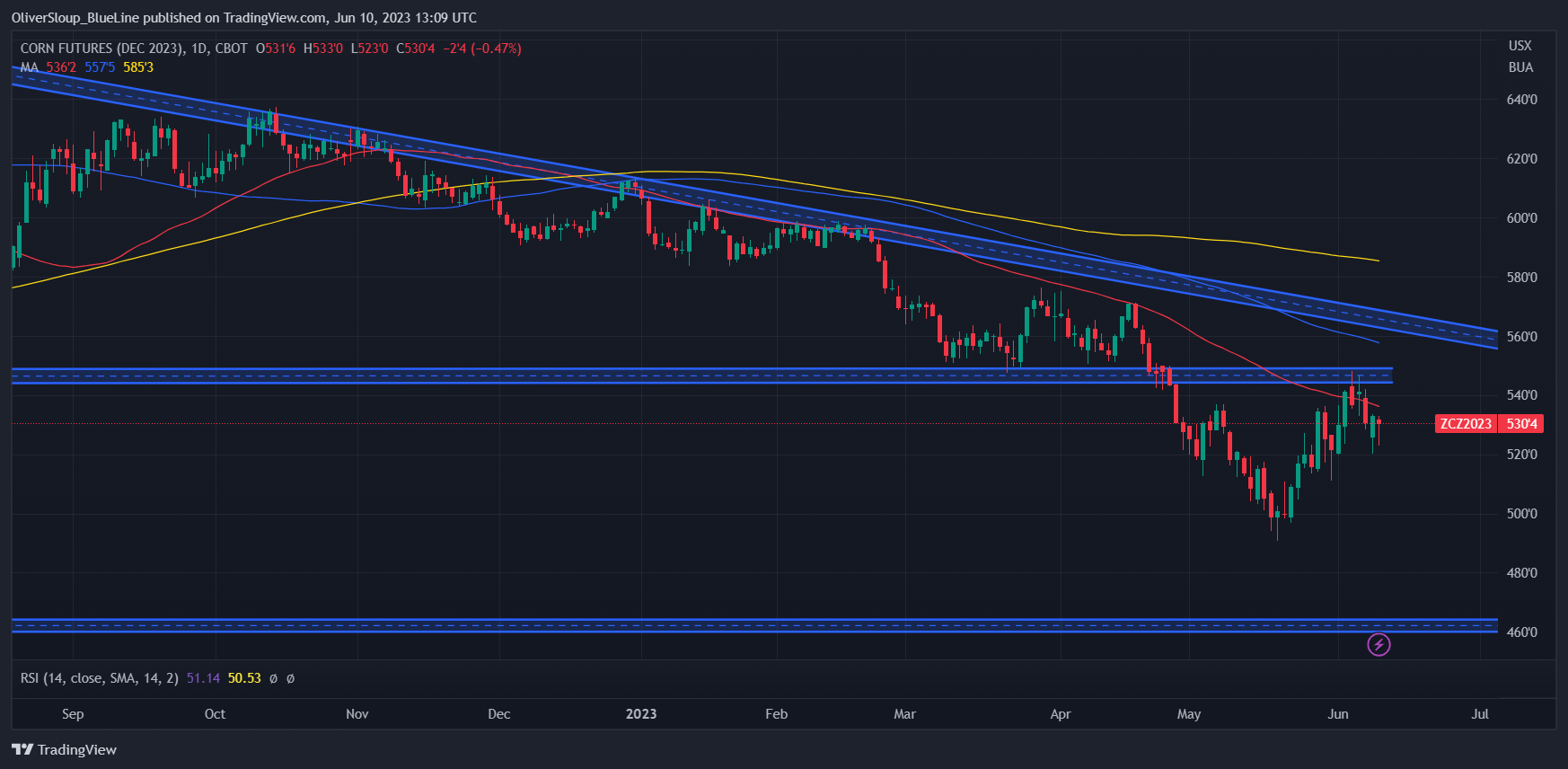Select the MA indicator label

[30, 67]
